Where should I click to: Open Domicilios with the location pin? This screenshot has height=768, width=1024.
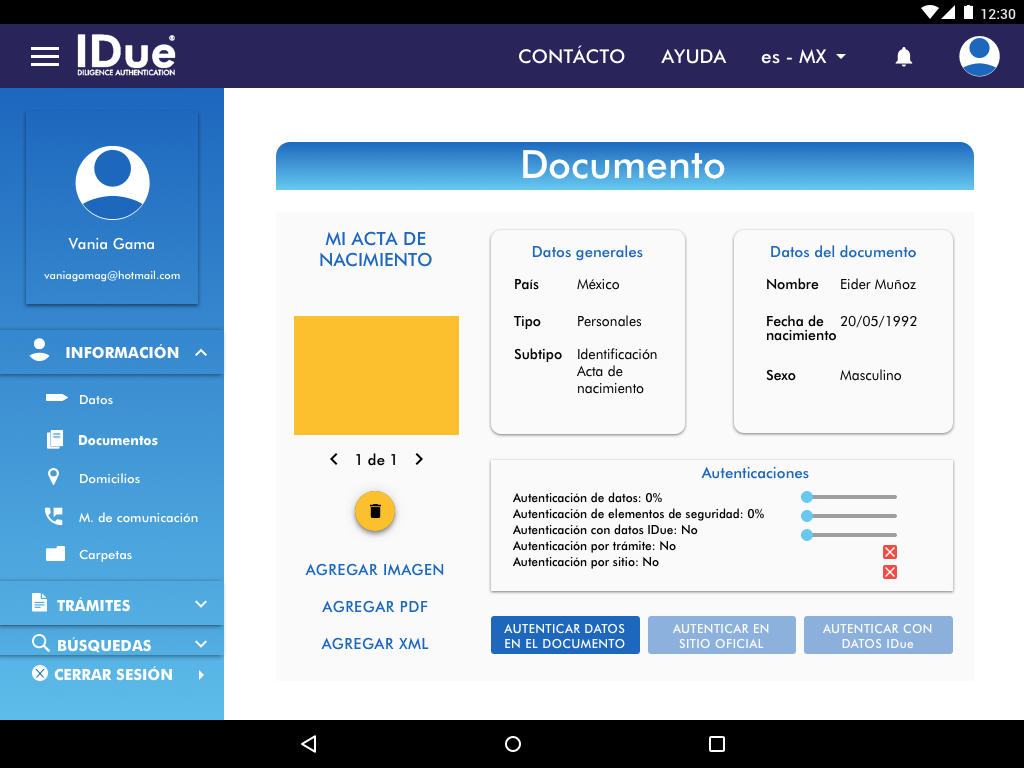(109, 479)
